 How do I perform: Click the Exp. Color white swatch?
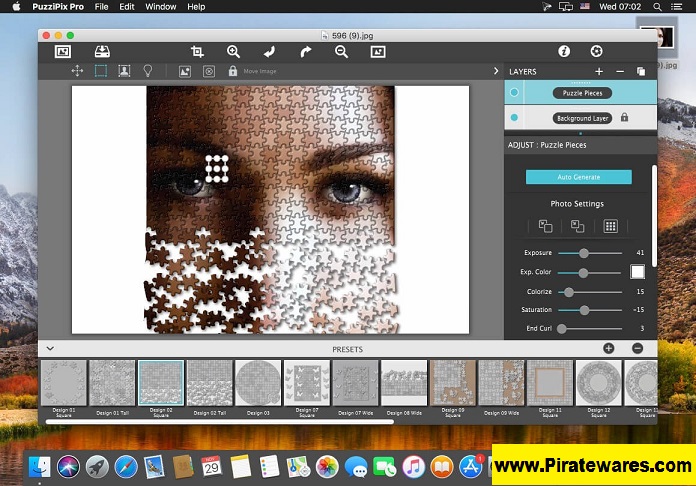pyautogui.click(x=637, y=271)
